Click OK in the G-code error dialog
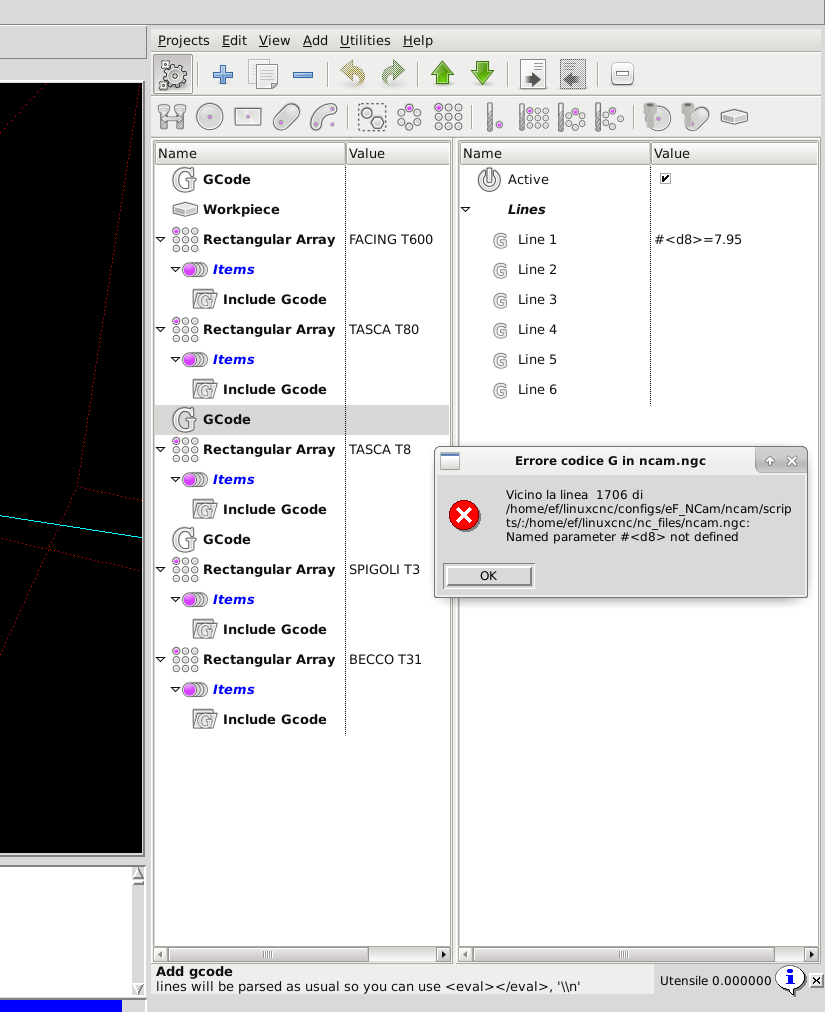The height and width of the screenshot is (1012, 825). (x=489, y=576)
